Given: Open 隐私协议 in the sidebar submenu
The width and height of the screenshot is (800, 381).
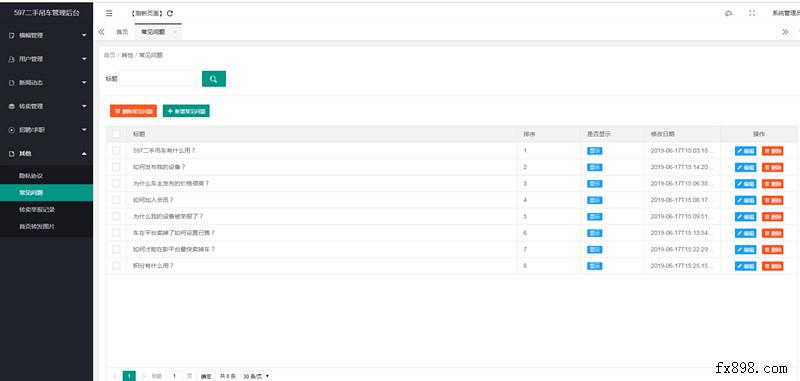Looking at the screenshot, I should point(46,175).
